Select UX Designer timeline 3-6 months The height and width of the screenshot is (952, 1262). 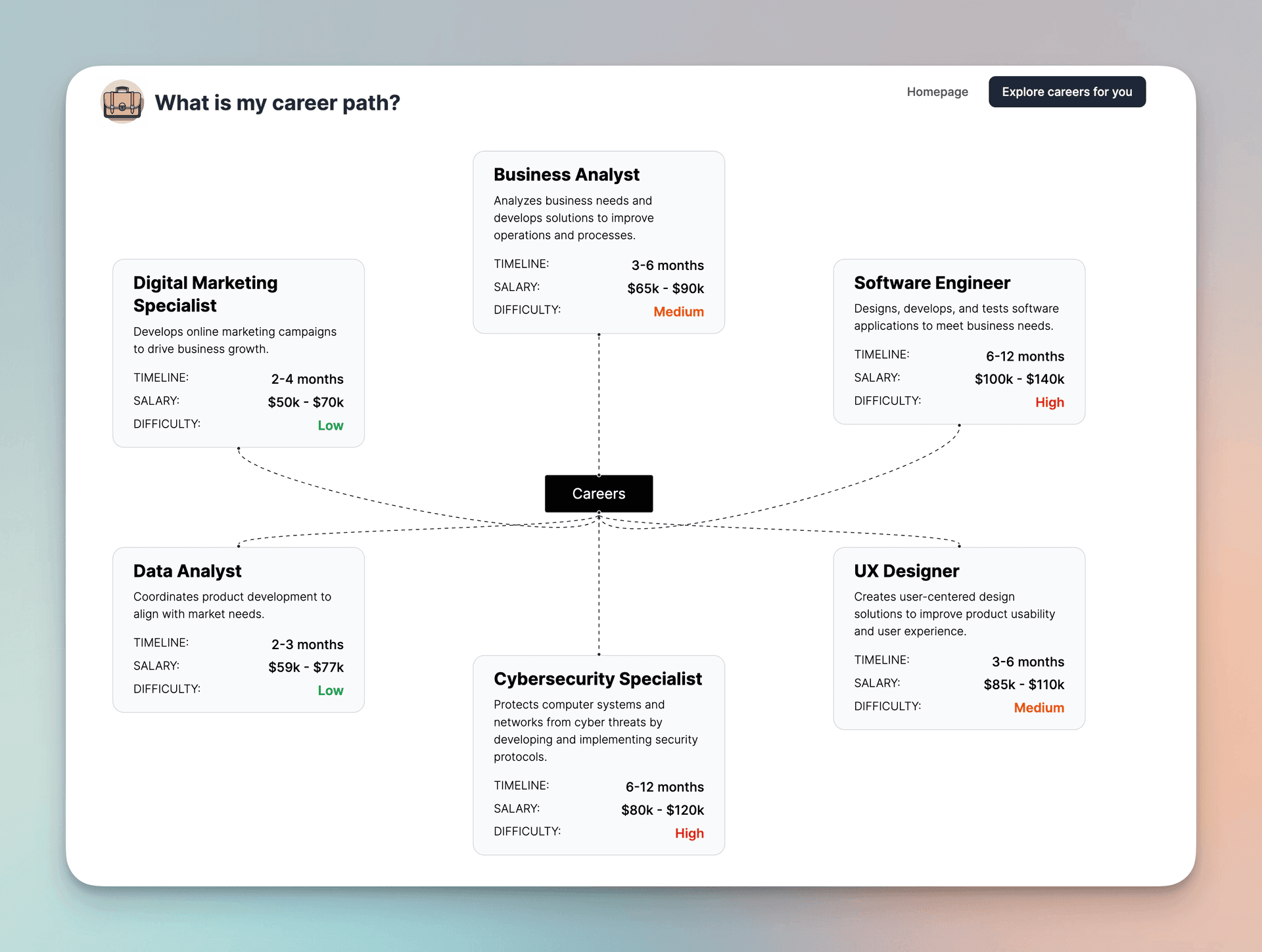point(1027,662)
